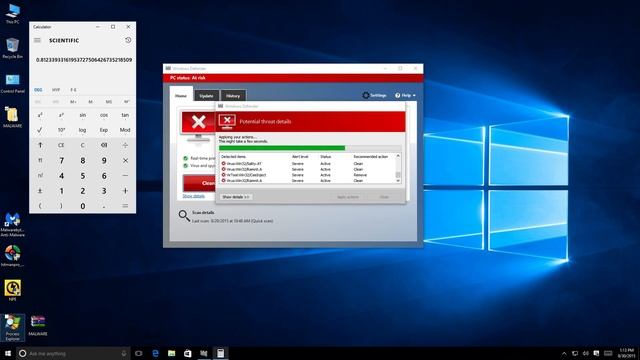Click the number 7 key in Calculator

(61, 160)
